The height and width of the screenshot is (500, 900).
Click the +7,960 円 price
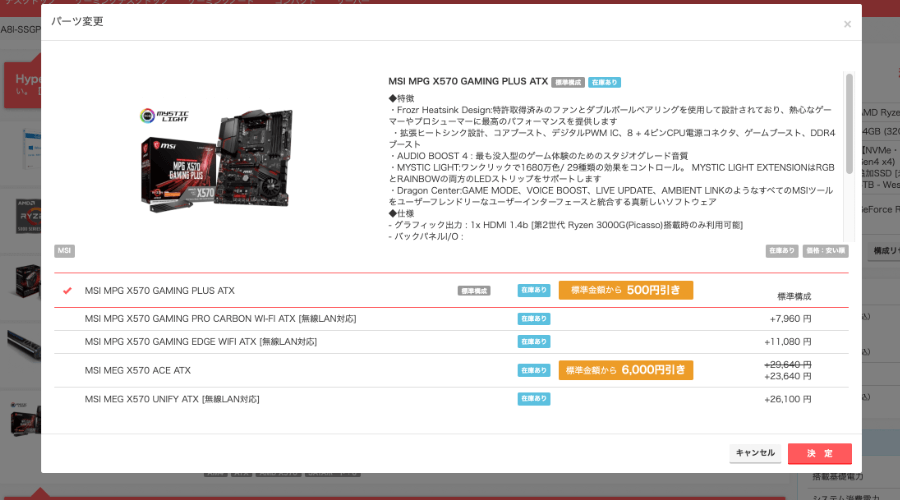point(790,319)
